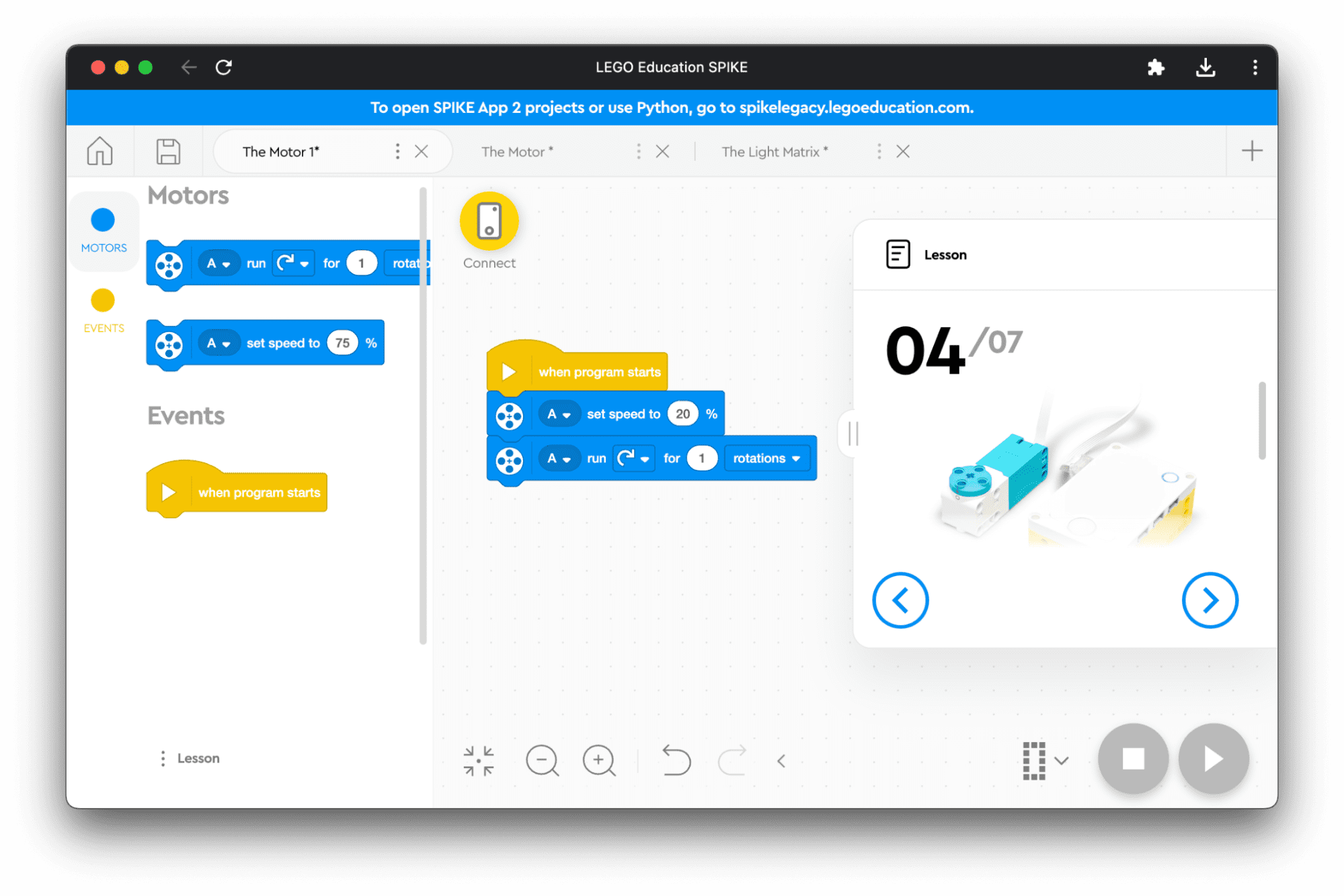Click the zoom out icon
This screenshot has height=896, width=1344.
click(544, 759)
